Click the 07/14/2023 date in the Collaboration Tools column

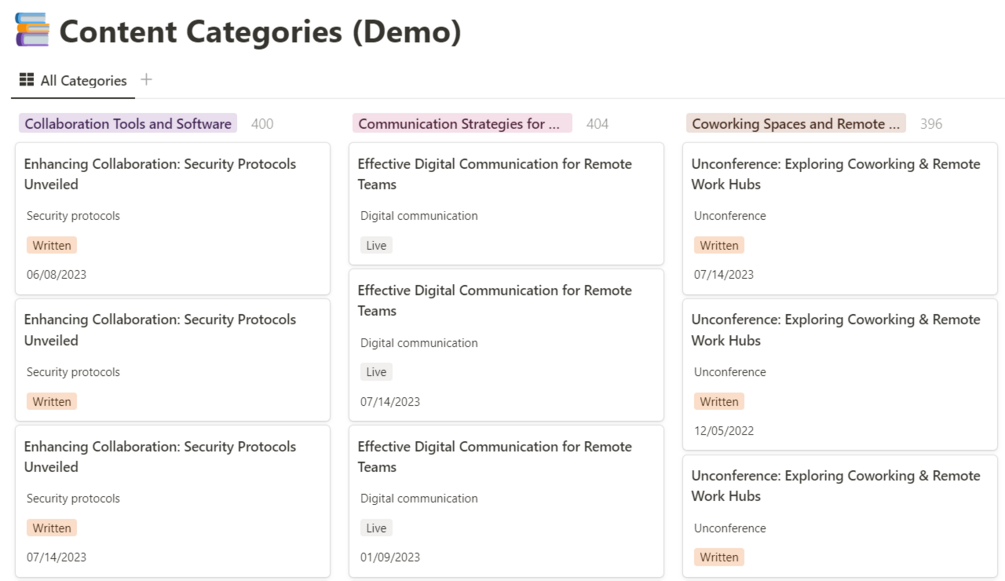click(56, 557)
